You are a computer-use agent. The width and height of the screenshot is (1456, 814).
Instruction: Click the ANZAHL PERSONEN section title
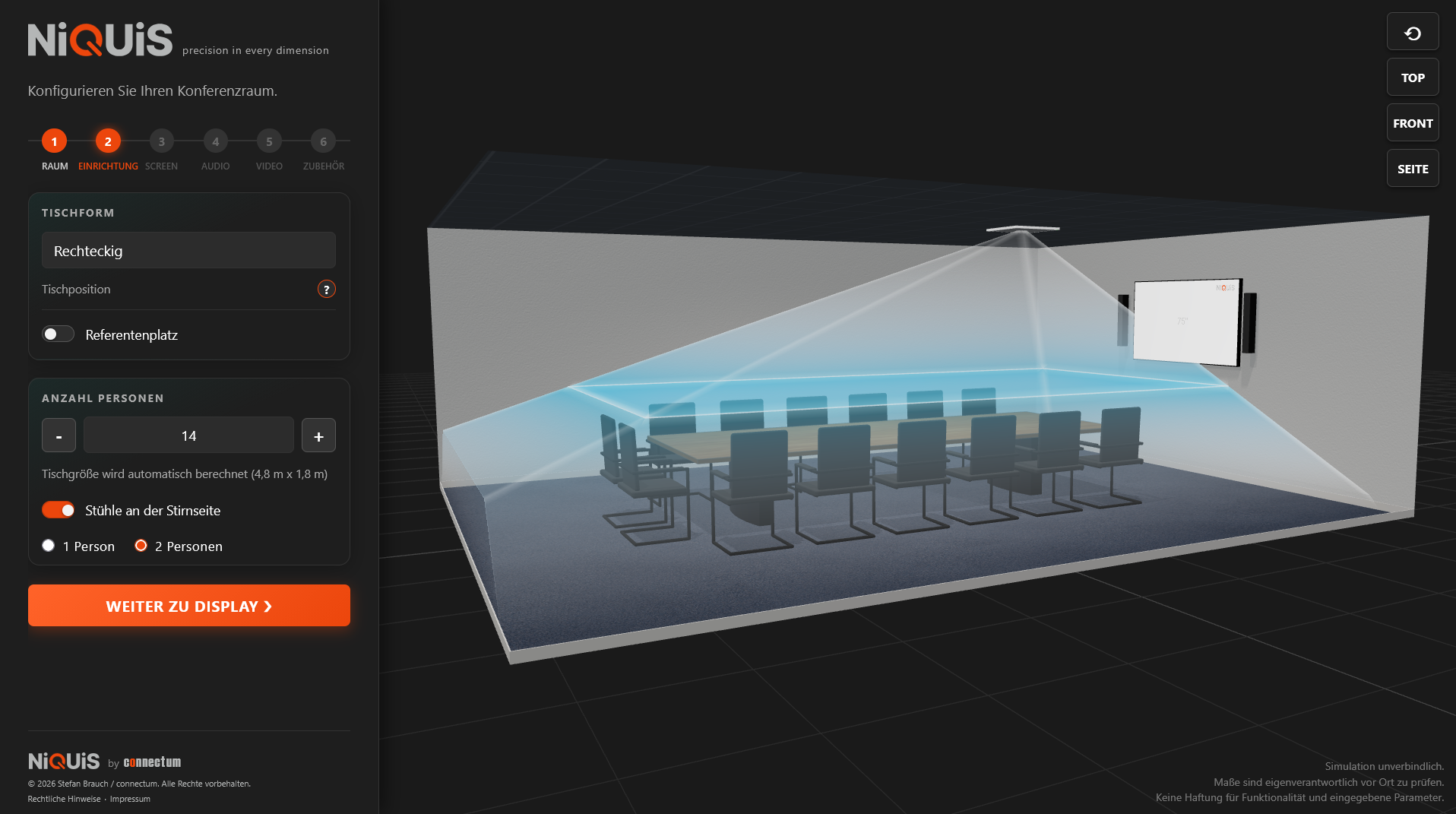point(103,398)
